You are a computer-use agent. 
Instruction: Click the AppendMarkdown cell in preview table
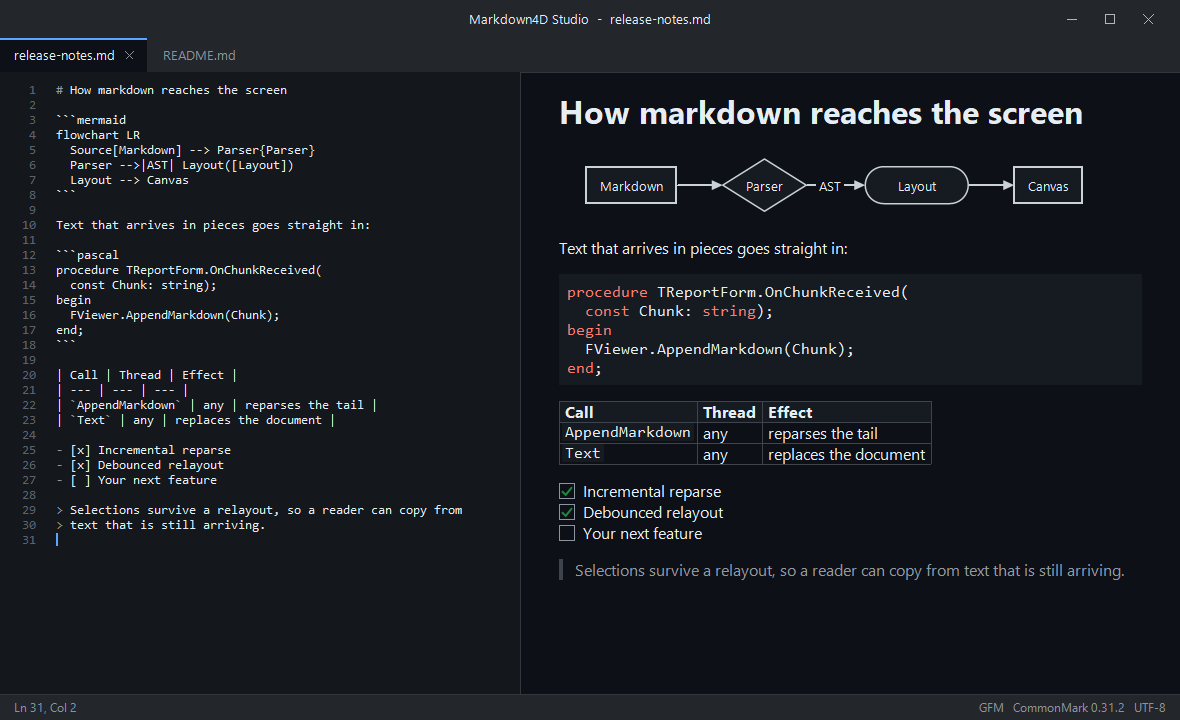[628, 433]
